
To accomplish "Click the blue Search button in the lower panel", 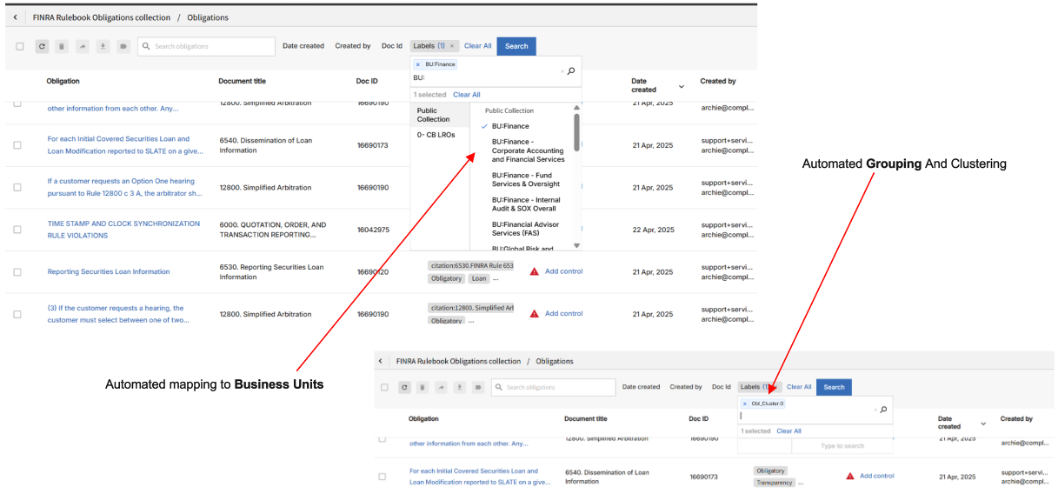I will (x=834, y=387).
